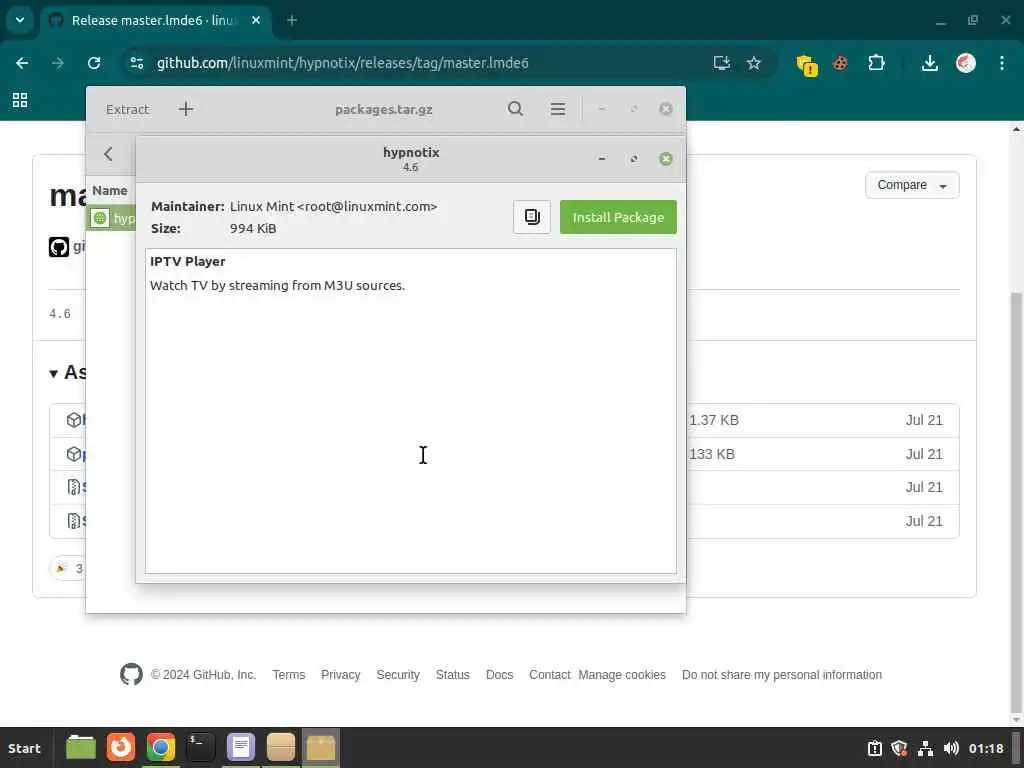Click Do not share my personal information
Screen dimensions: 1024x768
coord(782,675)
